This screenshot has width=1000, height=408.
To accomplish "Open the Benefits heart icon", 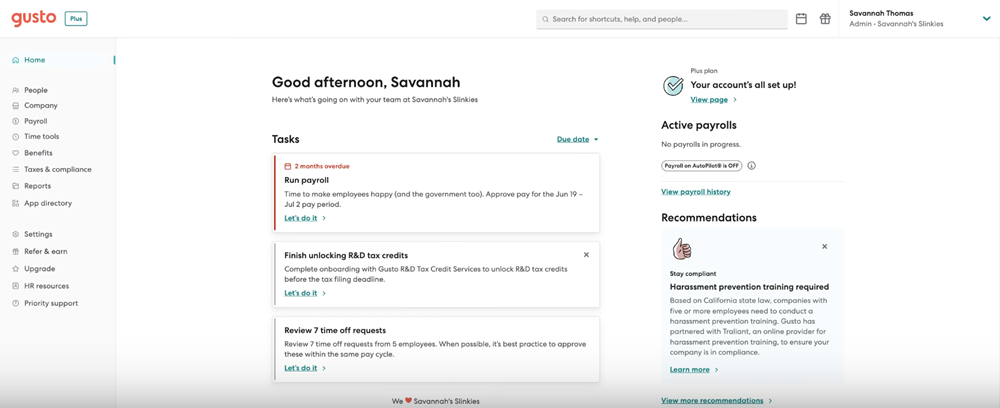I will coord(16,153).
